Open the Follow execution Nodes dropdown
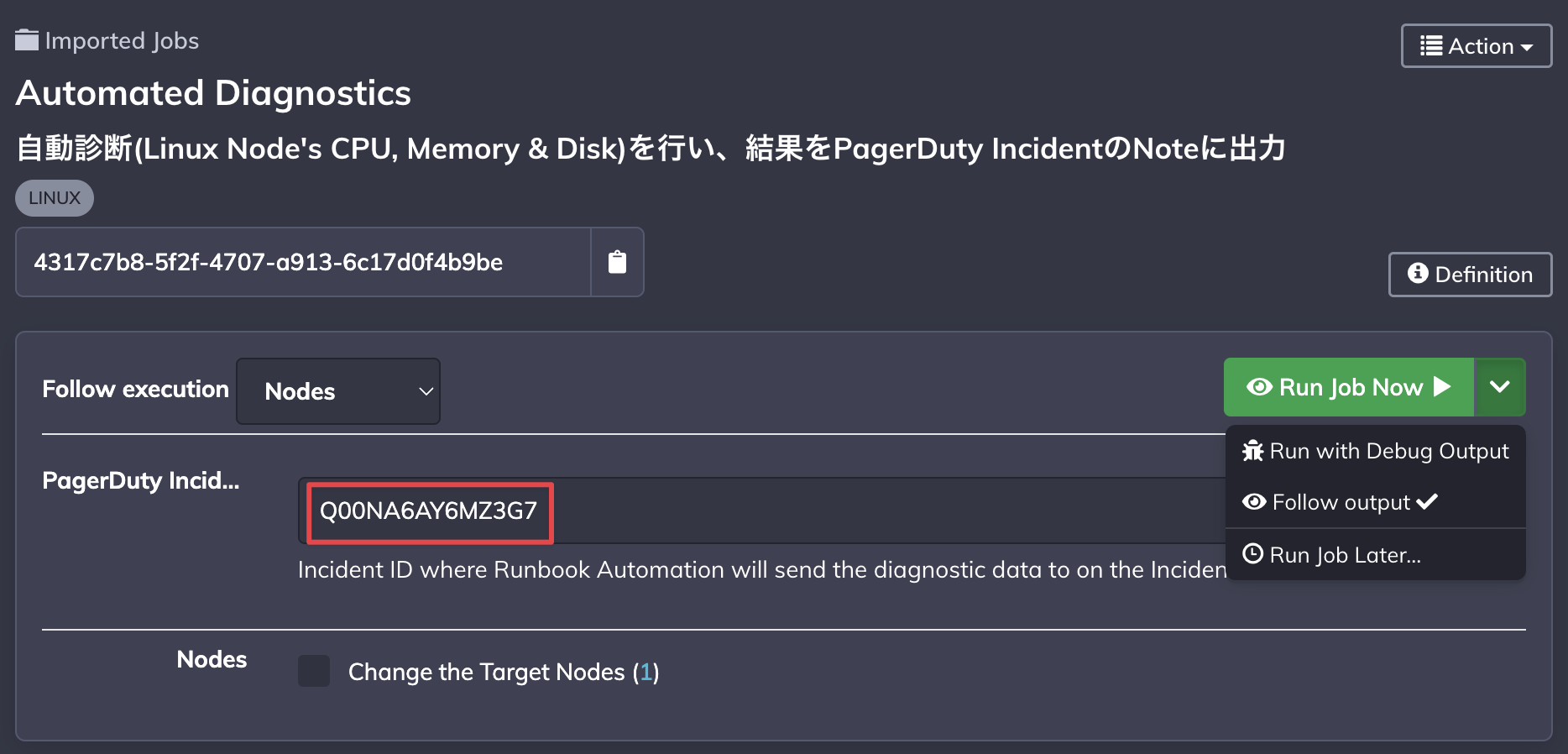 pos(338,391)
